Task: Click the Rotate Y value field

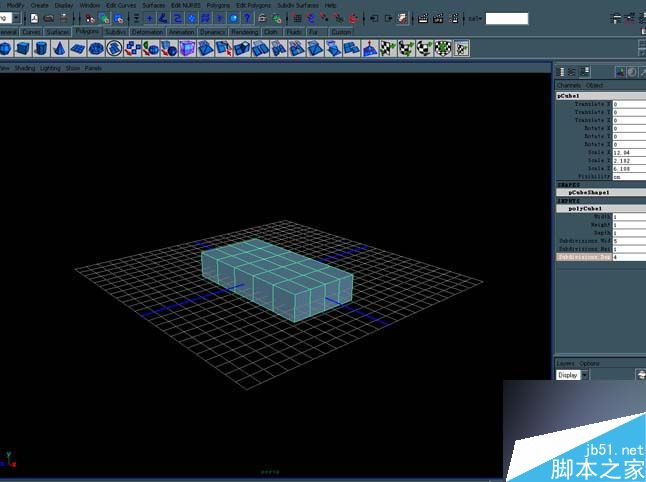Action: click(629, 136)
